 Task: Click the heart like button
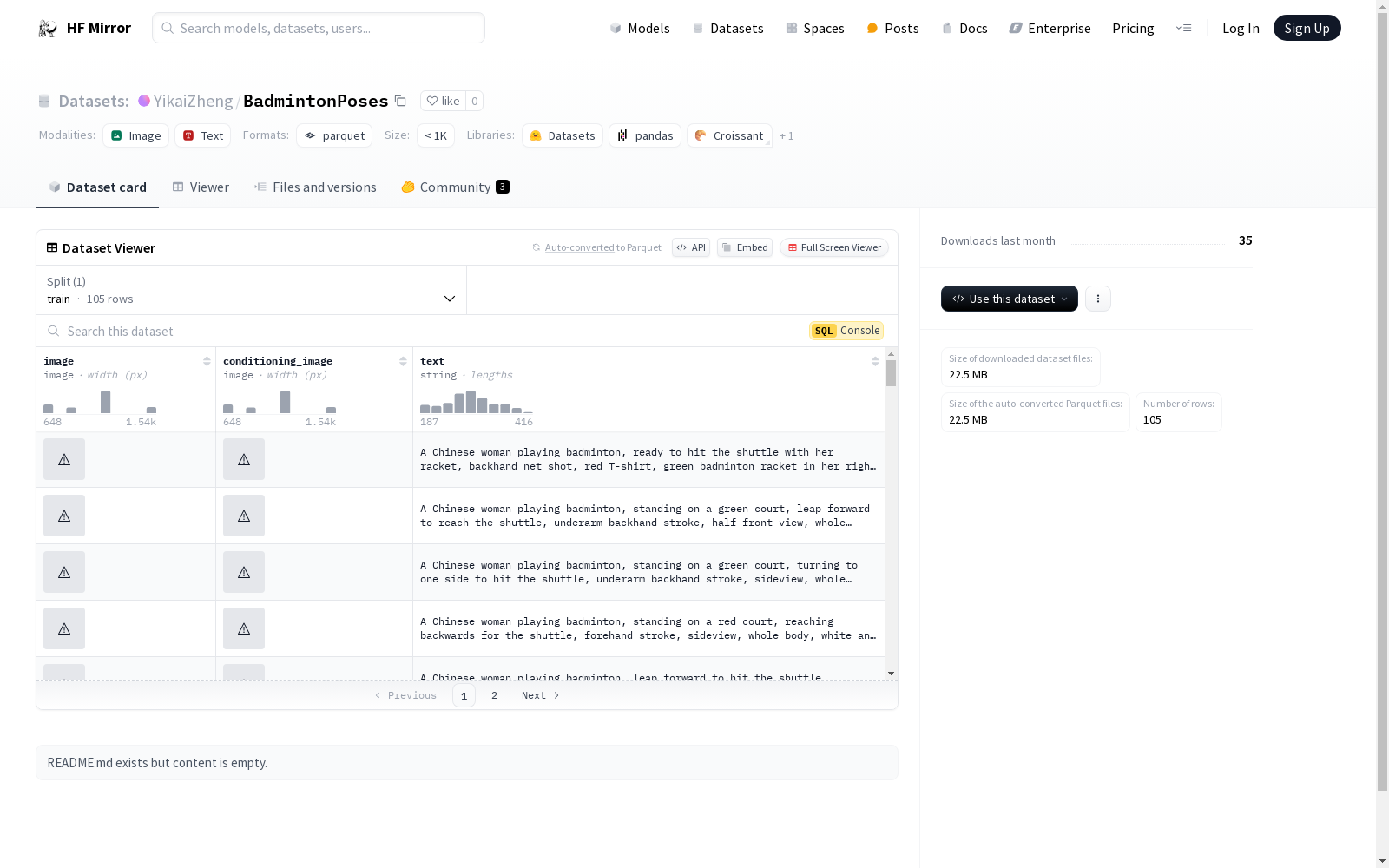(443, 101)
